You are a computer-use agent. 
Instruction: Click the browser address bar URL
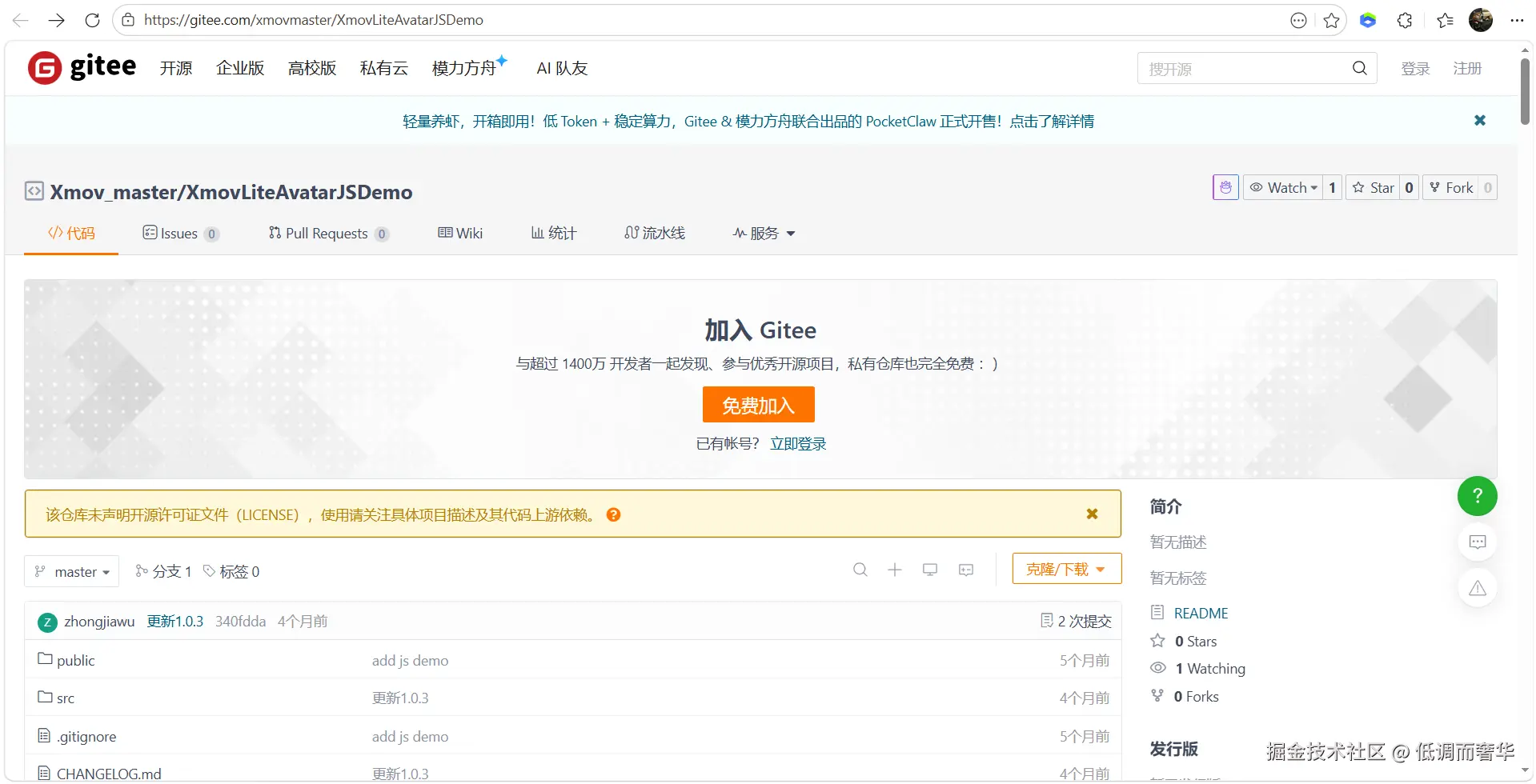pos(314,20)
